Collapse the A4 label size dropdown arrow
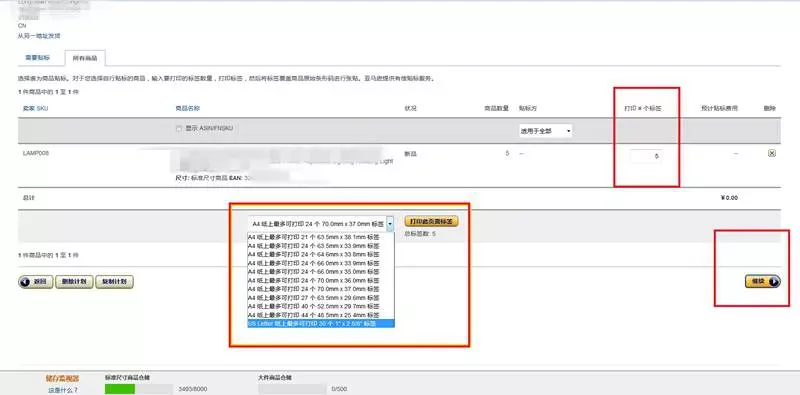This screenshot has height=395, width=800. (x=390, y=224)
